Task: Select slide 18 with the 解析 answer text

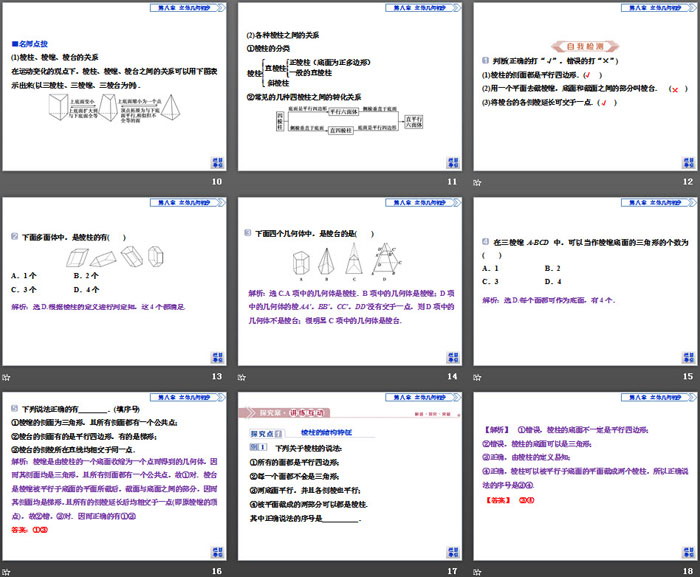Action: [x=584, y=477]
